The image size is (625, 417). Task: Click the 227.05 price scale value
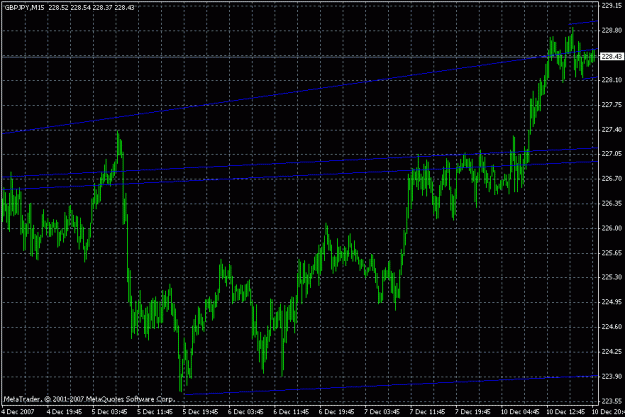pos(611,153)
